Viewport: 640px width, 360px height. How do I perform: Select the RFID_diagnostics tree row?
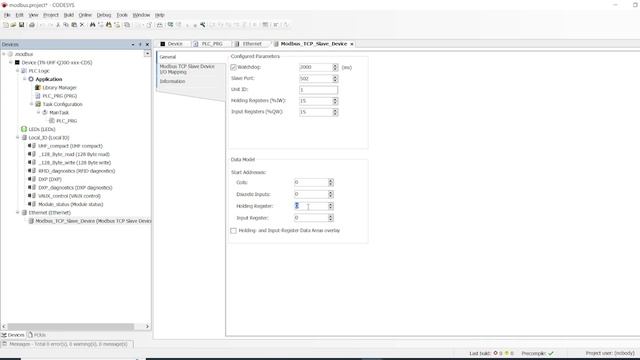(76, 171)
